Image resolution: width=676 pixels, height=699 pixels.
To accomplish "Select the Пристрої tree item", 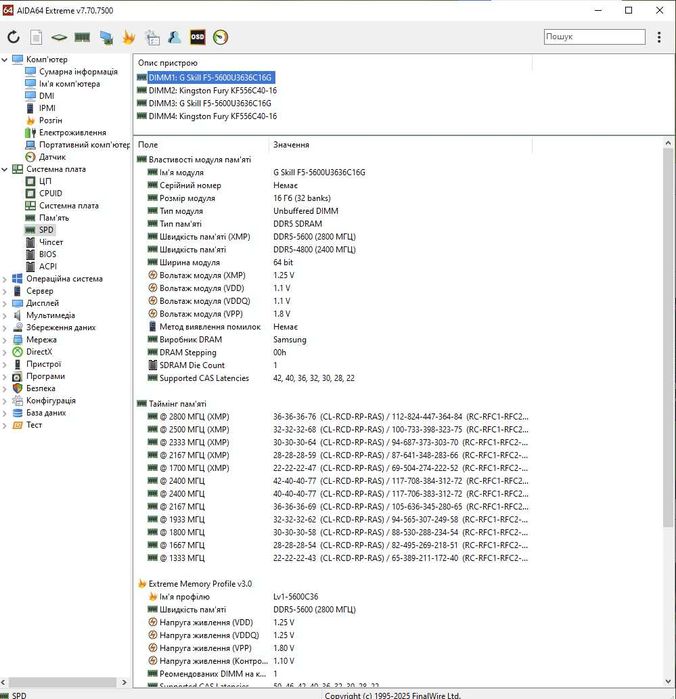I will tap(43, 364).
